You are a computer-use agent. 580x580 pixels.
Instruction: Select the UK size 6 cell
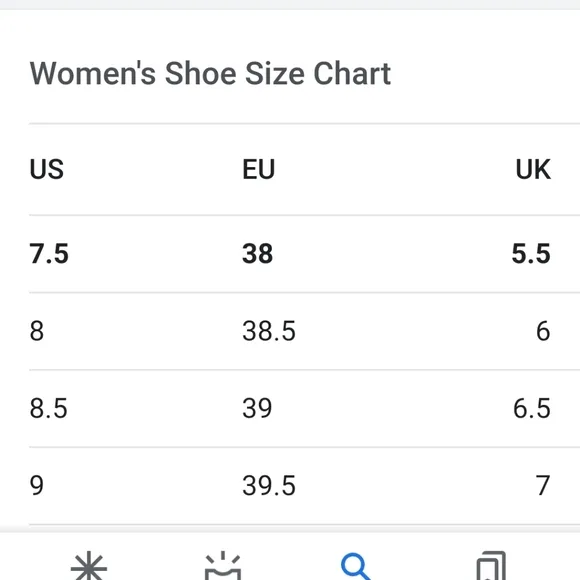click(543, 331)
